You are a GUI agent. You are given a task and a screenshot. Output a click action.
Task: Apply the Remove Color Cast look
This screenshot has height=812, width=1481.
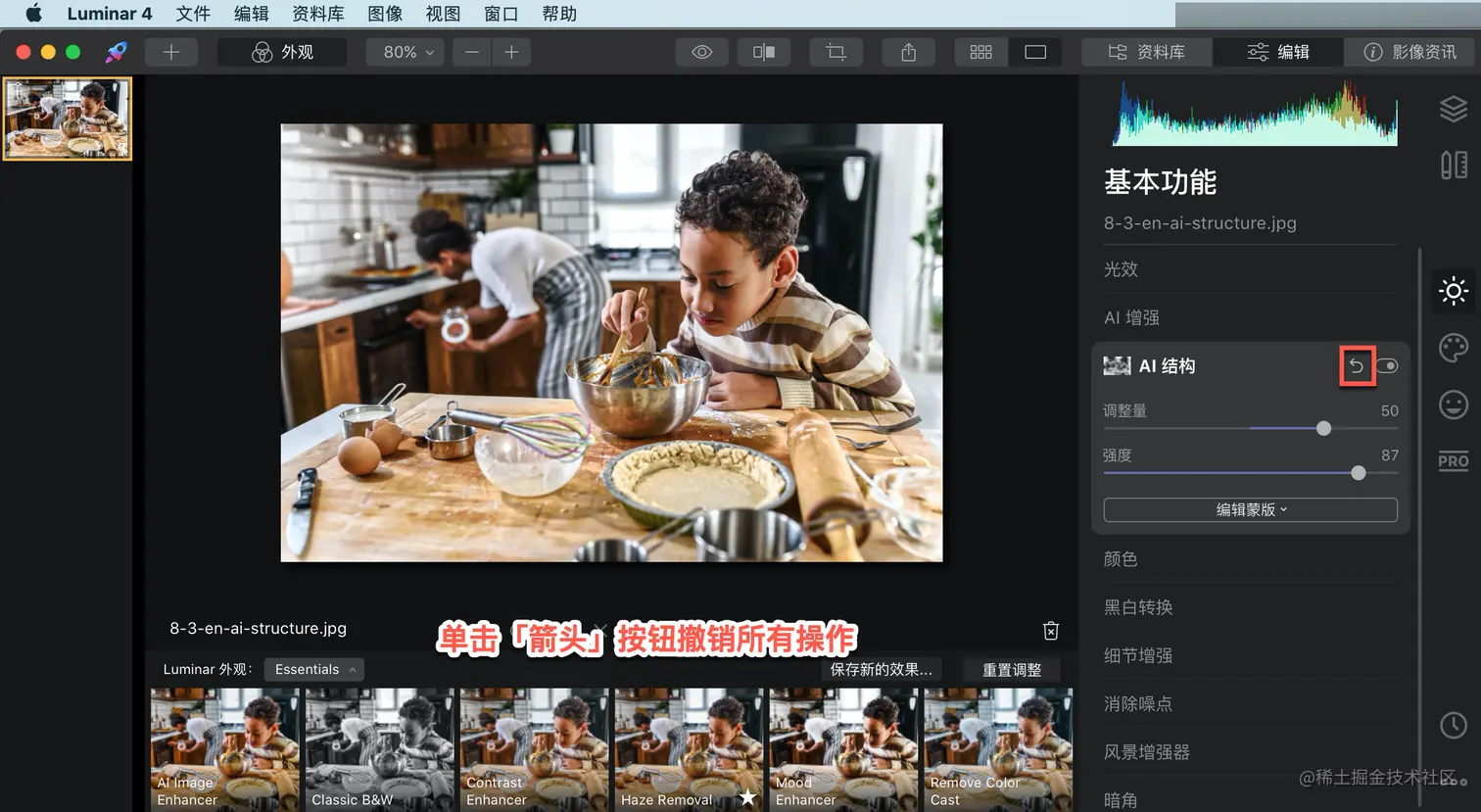pyautogui.click(x=998, y=749)
